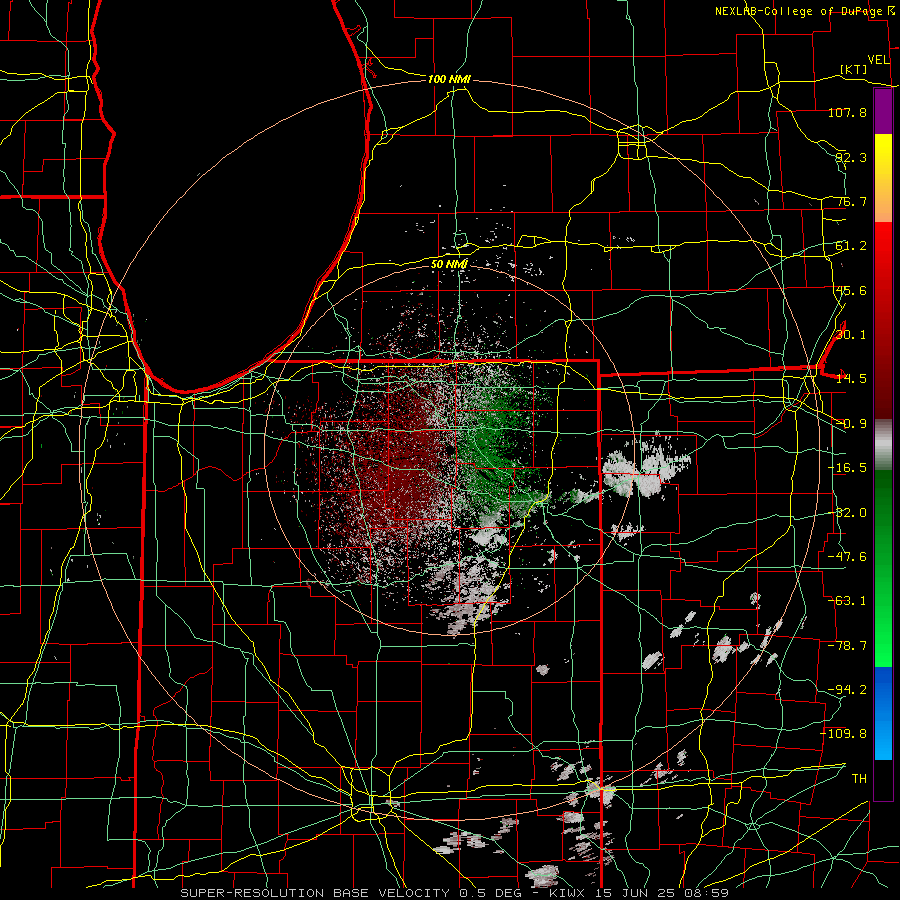Click the 92.3 legend value
The height and width of the screenshot is (900, 900).
click(x=851, y=157)
